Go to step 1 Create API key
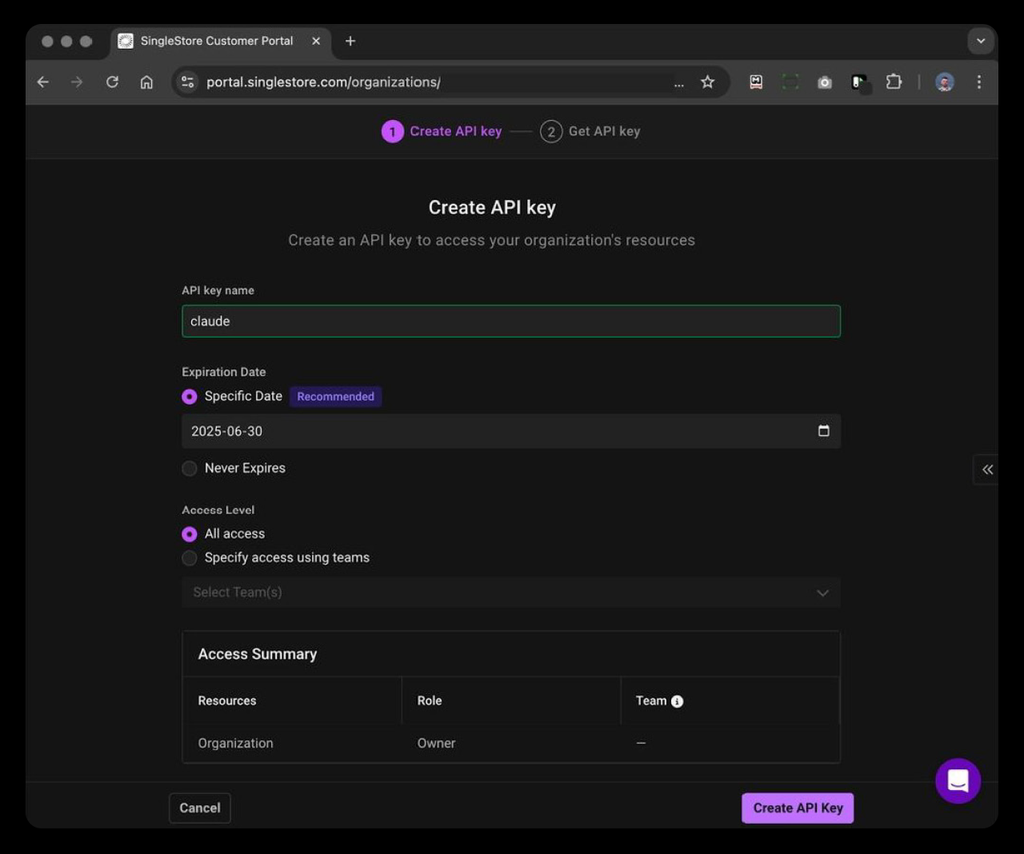 point(442,131)
